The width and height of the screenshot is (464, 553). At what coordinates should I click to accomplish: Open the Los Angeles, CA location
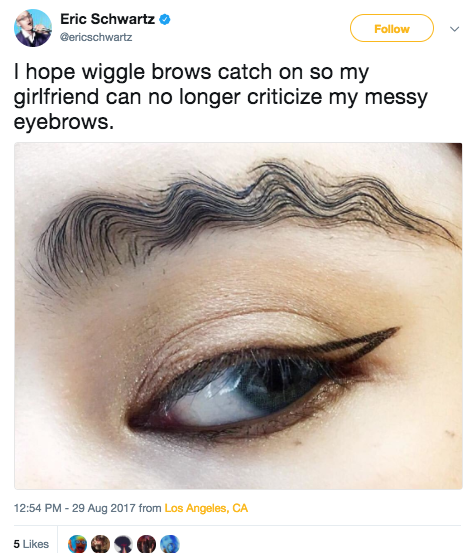206,508
